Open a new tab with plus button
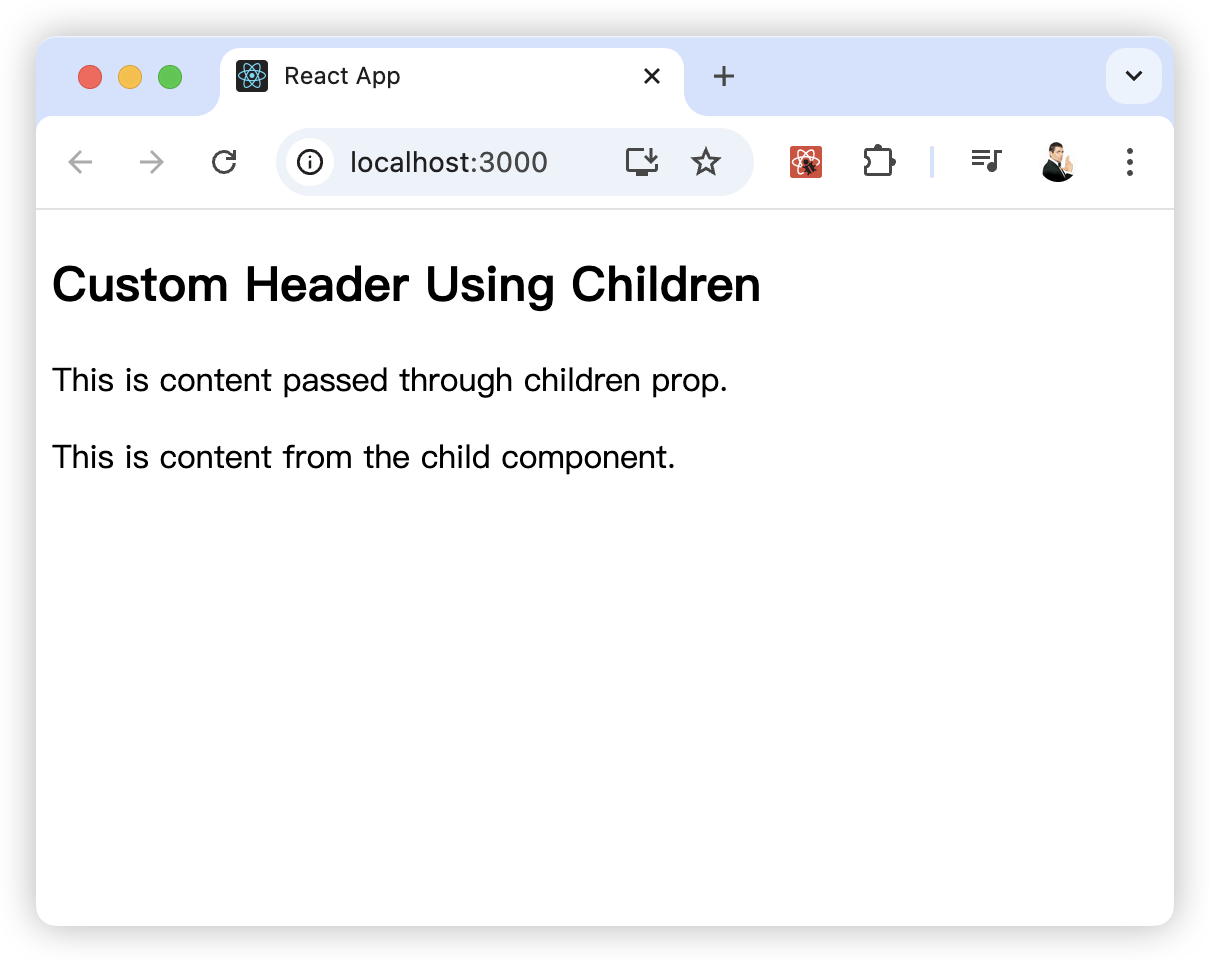 pyautogui.click(x=724, y=76)
